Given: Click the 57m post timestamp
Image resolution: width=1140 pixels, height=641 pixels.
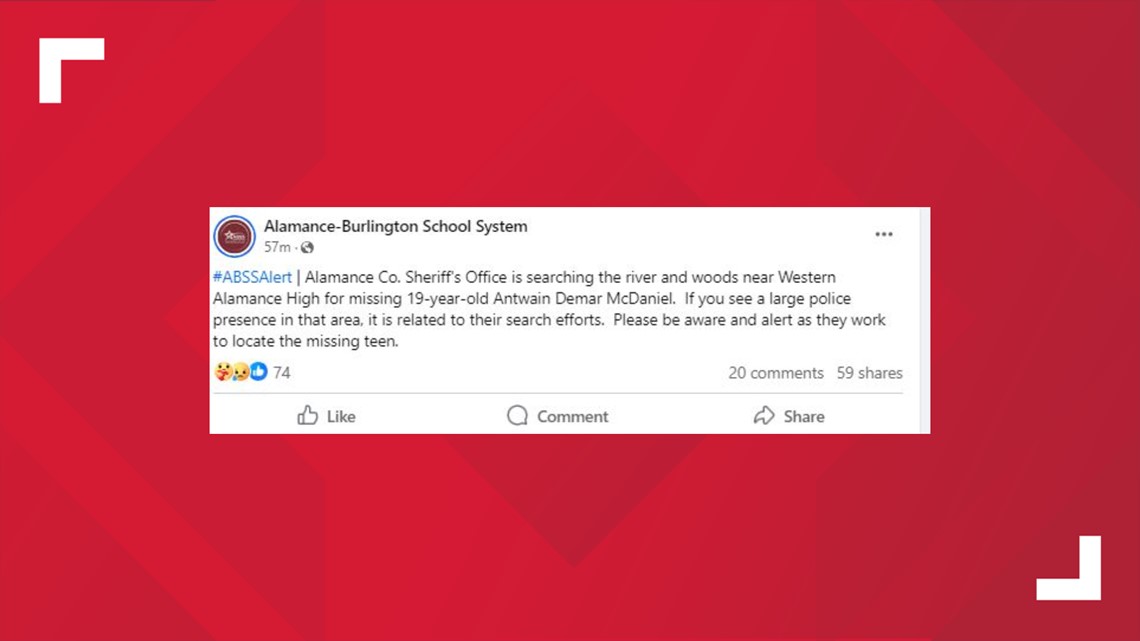Looking at the screenshot, I should click(277, 247).
